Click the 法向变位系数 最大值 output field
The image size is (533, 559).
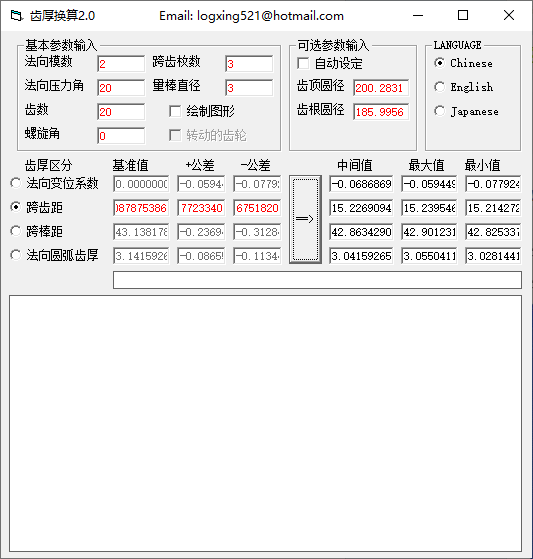pos(429,184)
